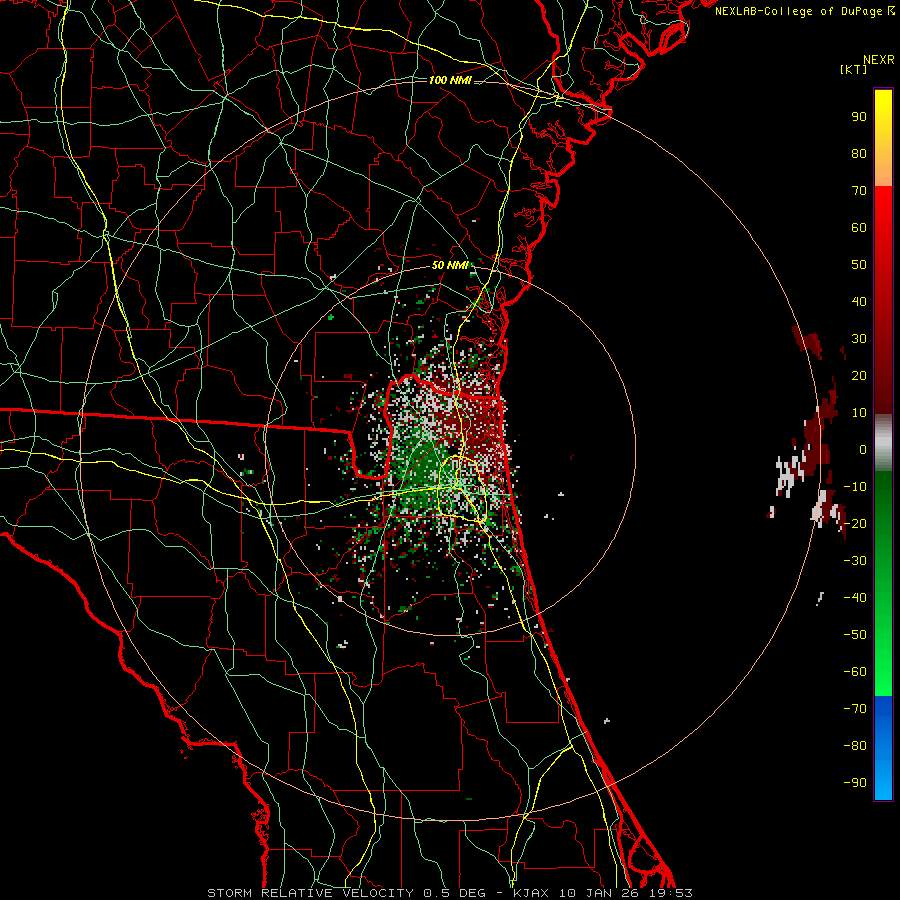Screen dimensions: 900x900
Task: Click the -20 value on velocity scale
Action: click(855, 523)
